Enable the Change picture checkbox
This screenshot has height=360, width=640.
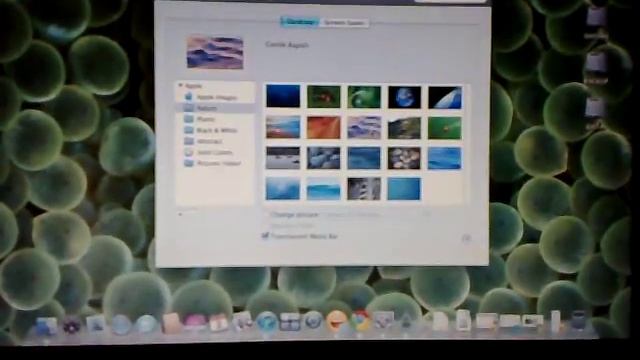[266, 214]
